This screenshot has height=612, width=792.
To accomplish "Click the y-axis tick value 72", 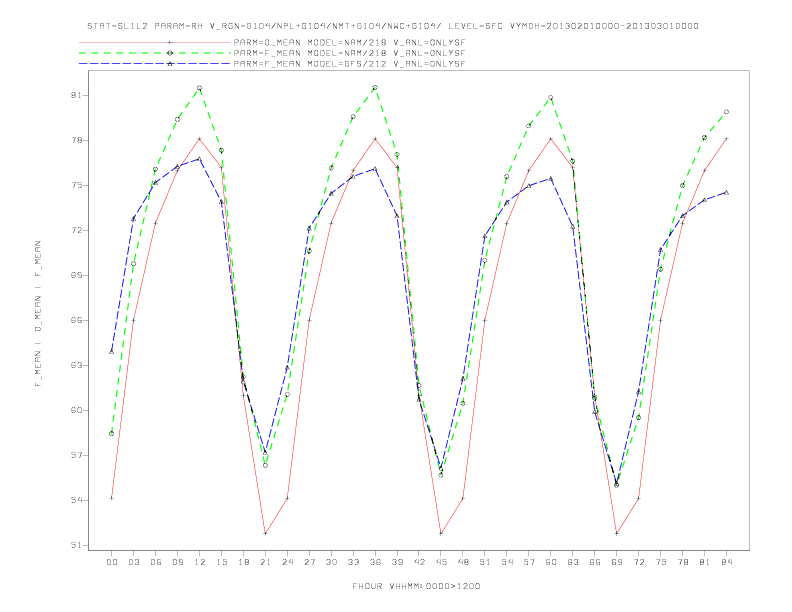I will [76, 230].
